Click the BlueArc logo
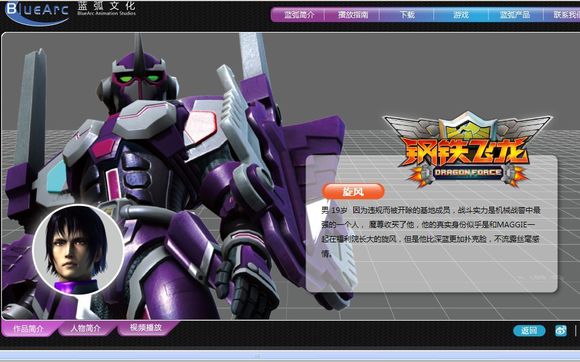 tap(37, 13)
